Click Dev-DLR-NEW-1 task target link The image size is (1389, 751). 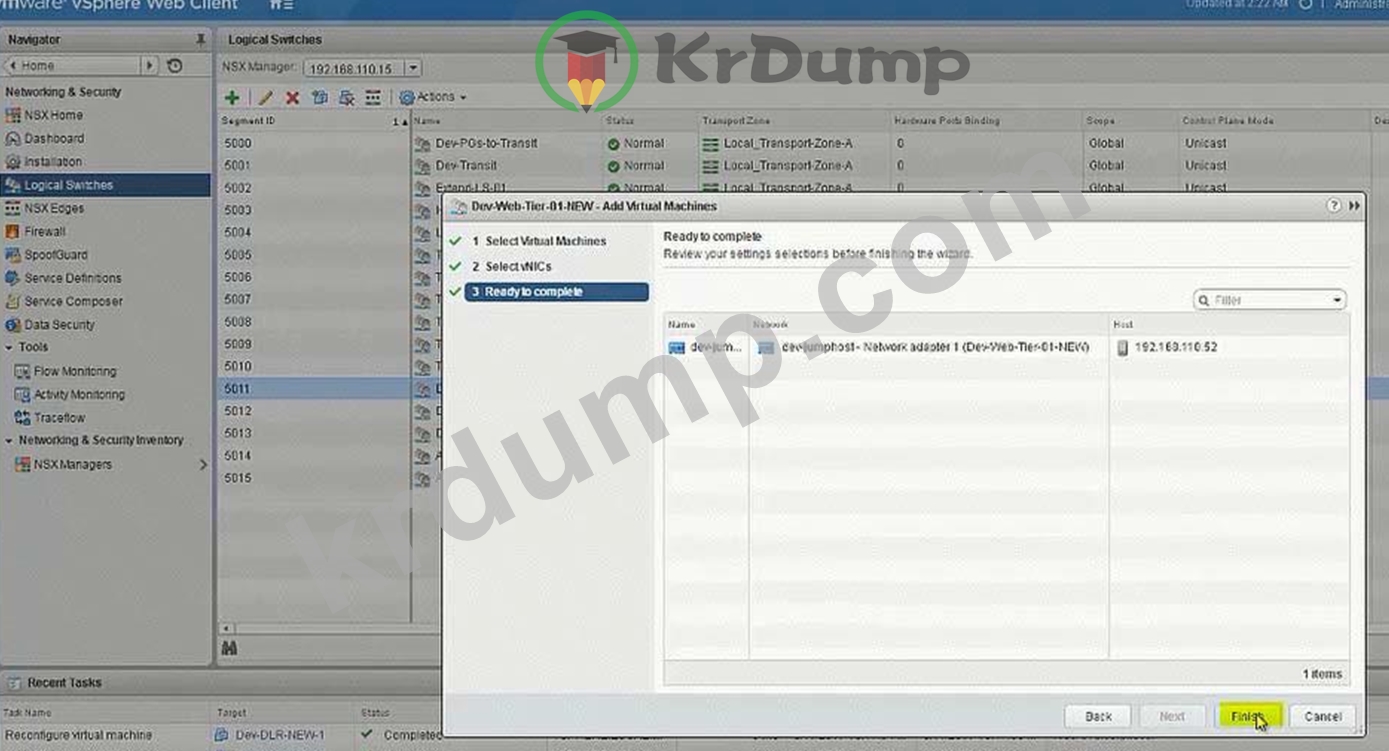pyautogui.click(x=279, y=735)
